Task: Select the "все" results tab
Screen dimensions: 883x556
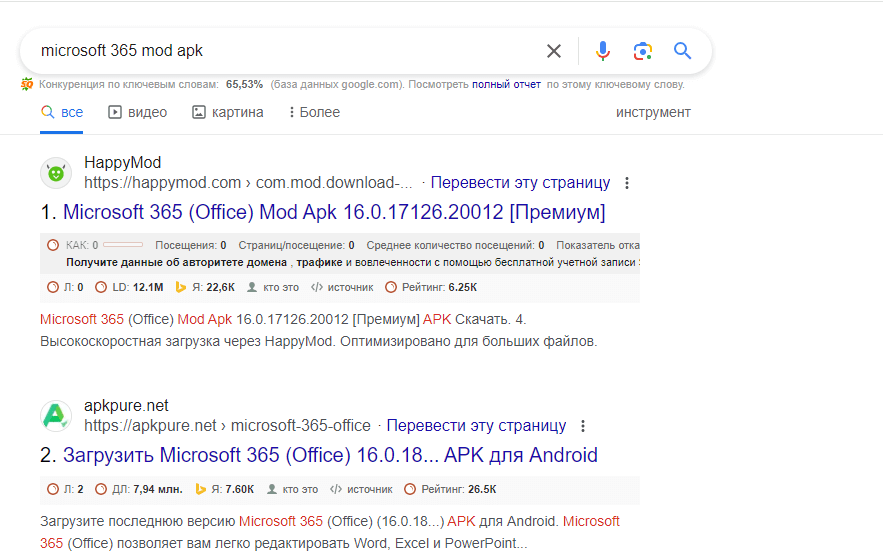Action: coord(62,113)
